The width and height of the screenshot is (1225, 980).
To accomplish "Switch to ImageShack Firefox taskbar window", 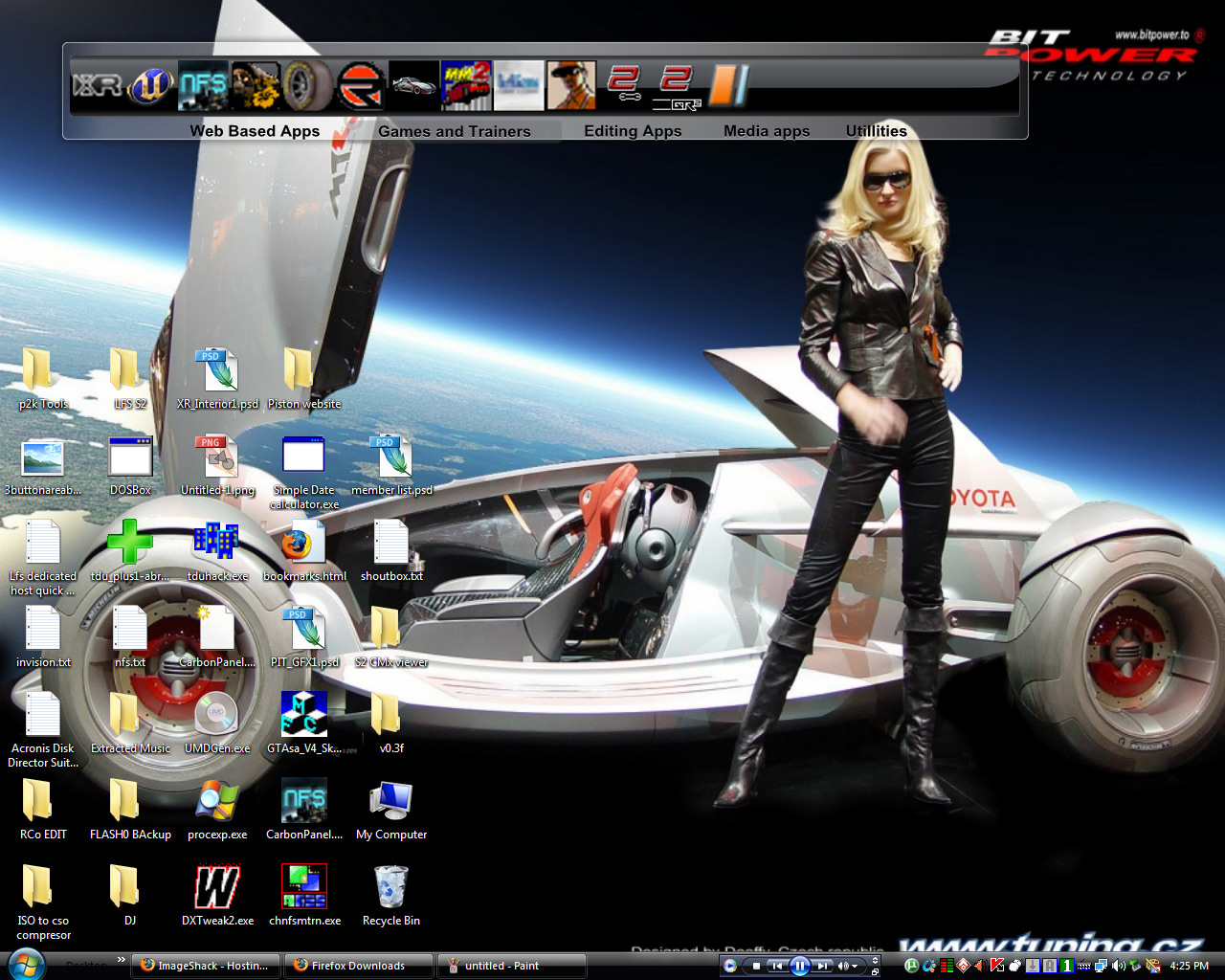I will point(206,966).
